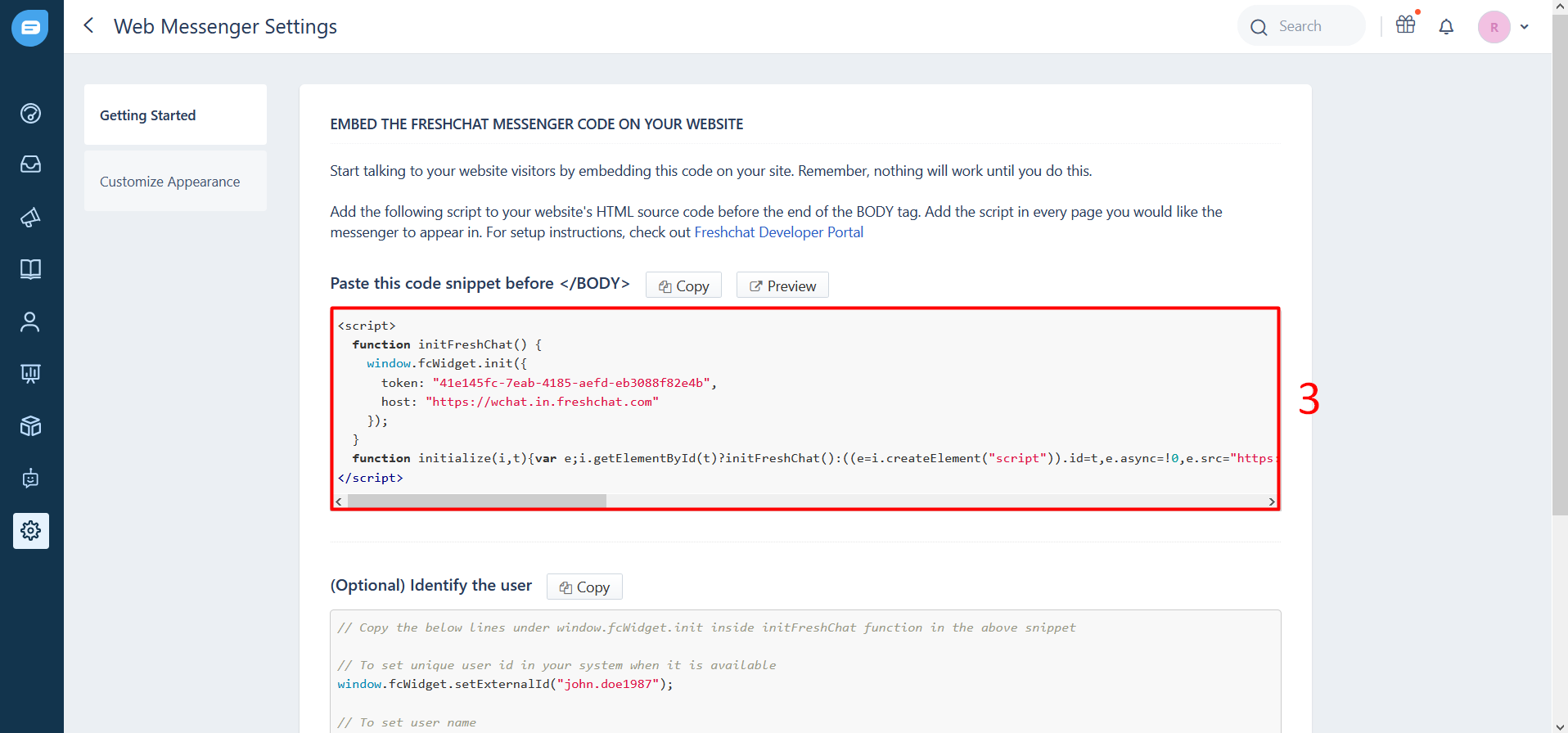This screenshot has height=733, width=1568.
Task: Go back using the left arrow
Action: point(88,26)
